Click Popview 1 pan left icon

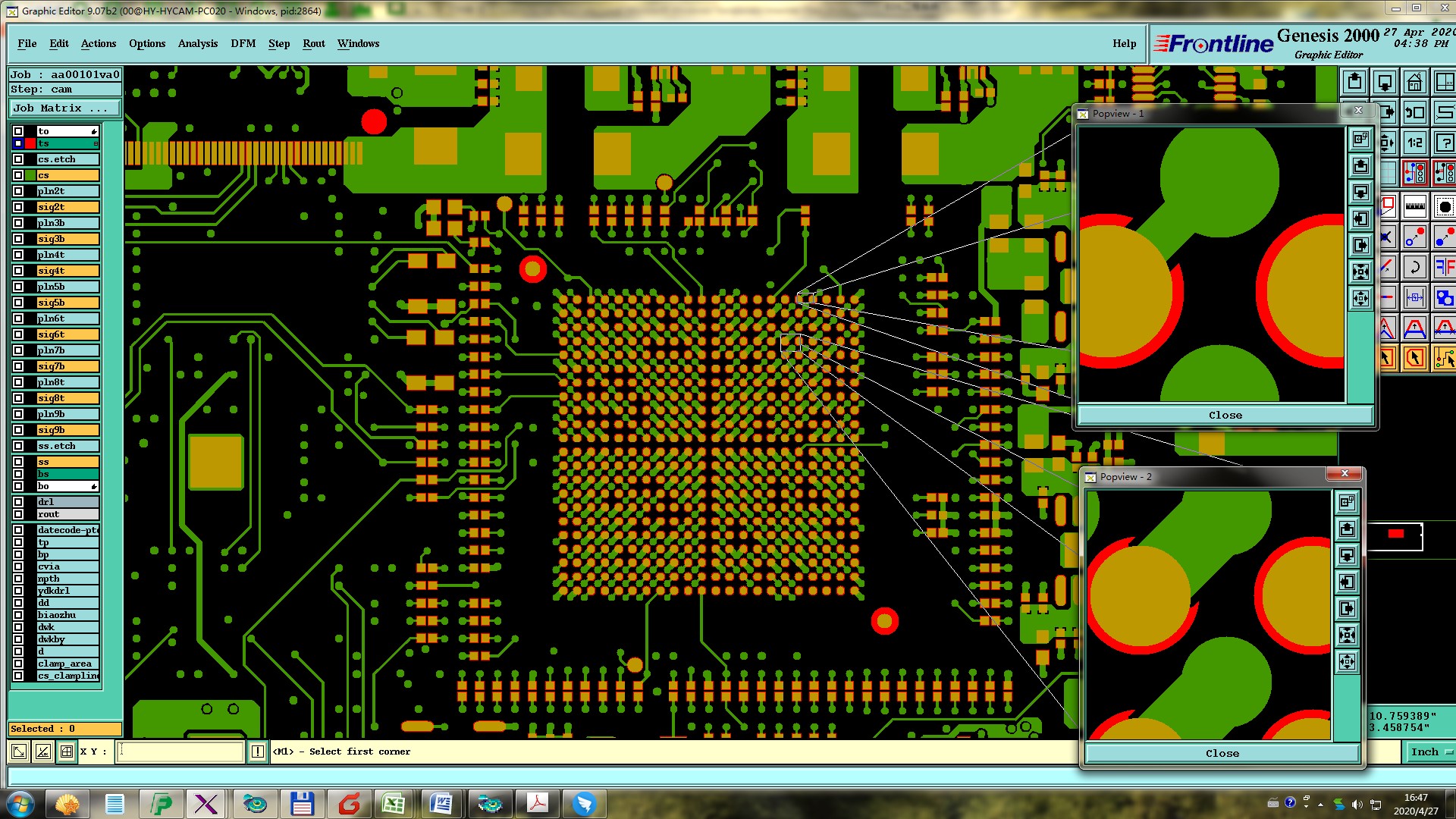pyautogui.click(x=1360, y=218)
